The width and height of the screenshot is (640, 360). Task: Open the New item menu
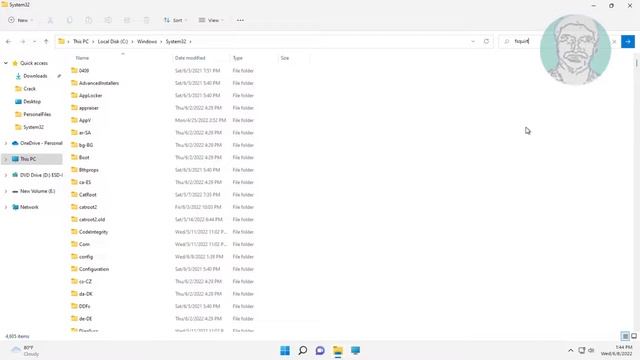coord(20,20)
